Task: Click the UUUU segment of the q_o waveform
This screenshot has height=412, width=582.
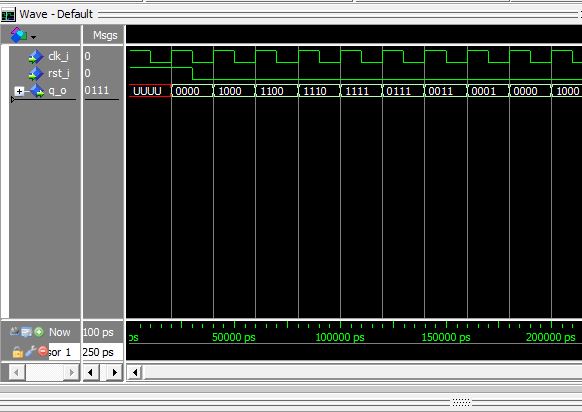Action: pyautogui.click(x=150, y=91)
